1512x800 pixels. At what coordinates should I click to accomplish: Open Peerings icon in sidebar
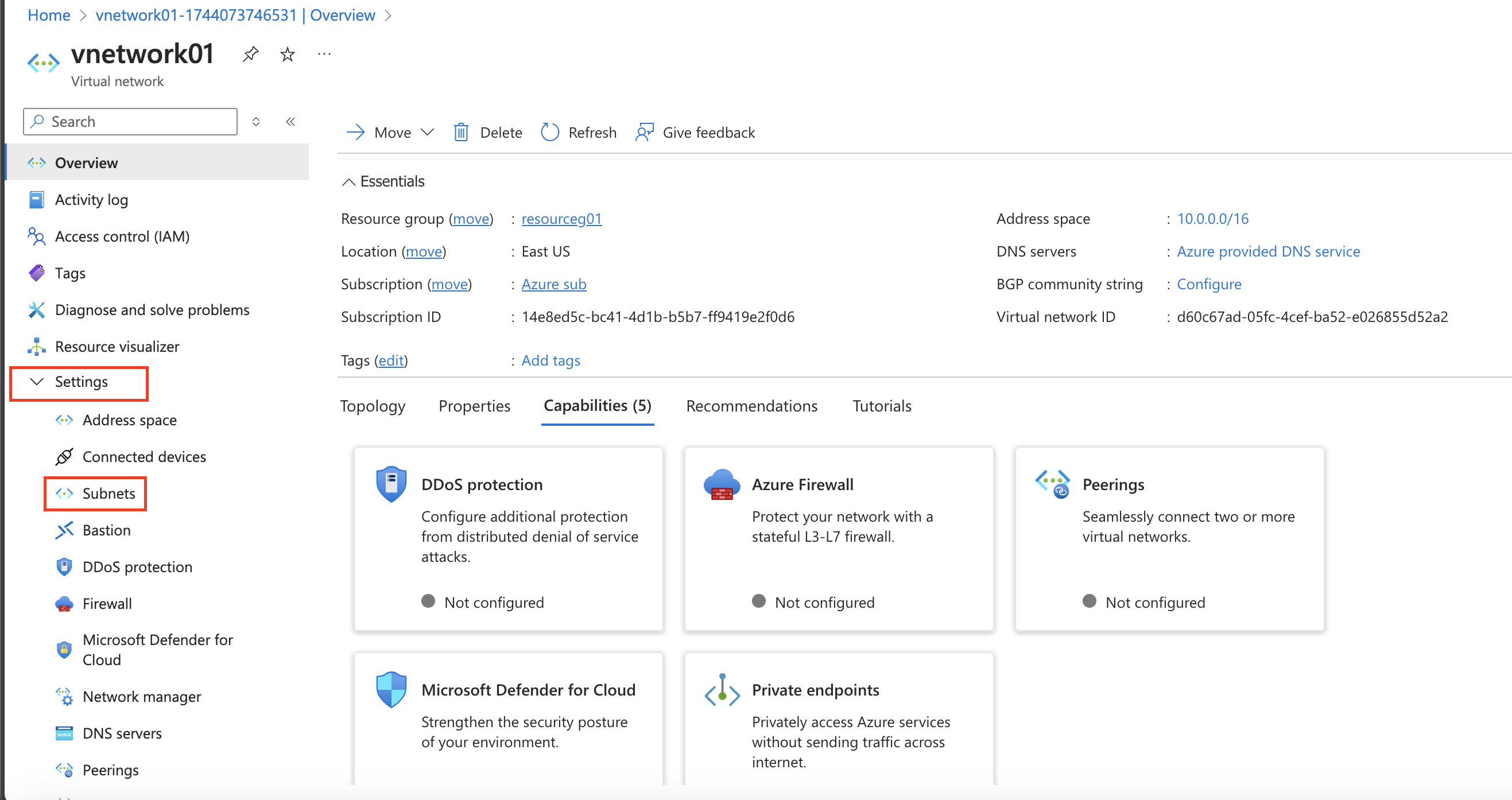(64, 770)
